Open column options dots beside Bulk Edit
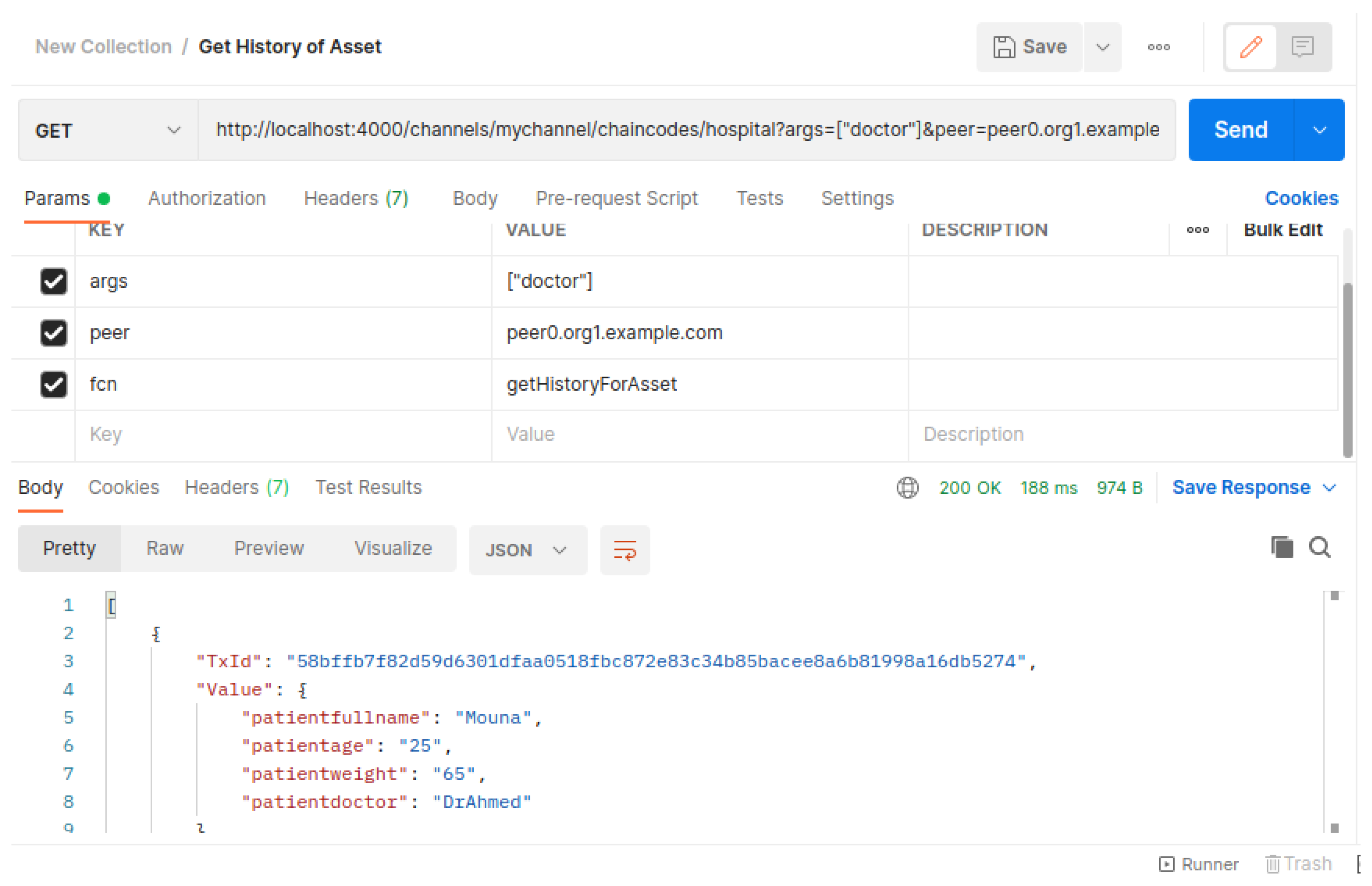This screenshot has height=886, width=1372. tap(1197, 230)
